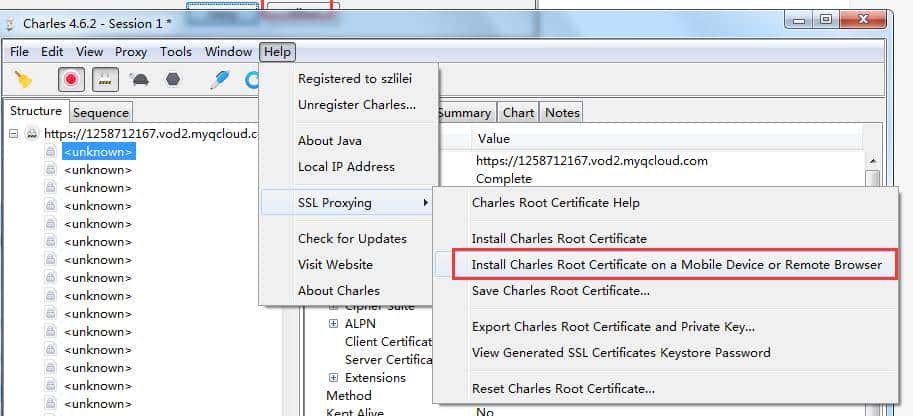The width and height of the screenshot is (913, 416).
Task: Click the overview vertical scrollbar thumb
Action: coord(873,178)
